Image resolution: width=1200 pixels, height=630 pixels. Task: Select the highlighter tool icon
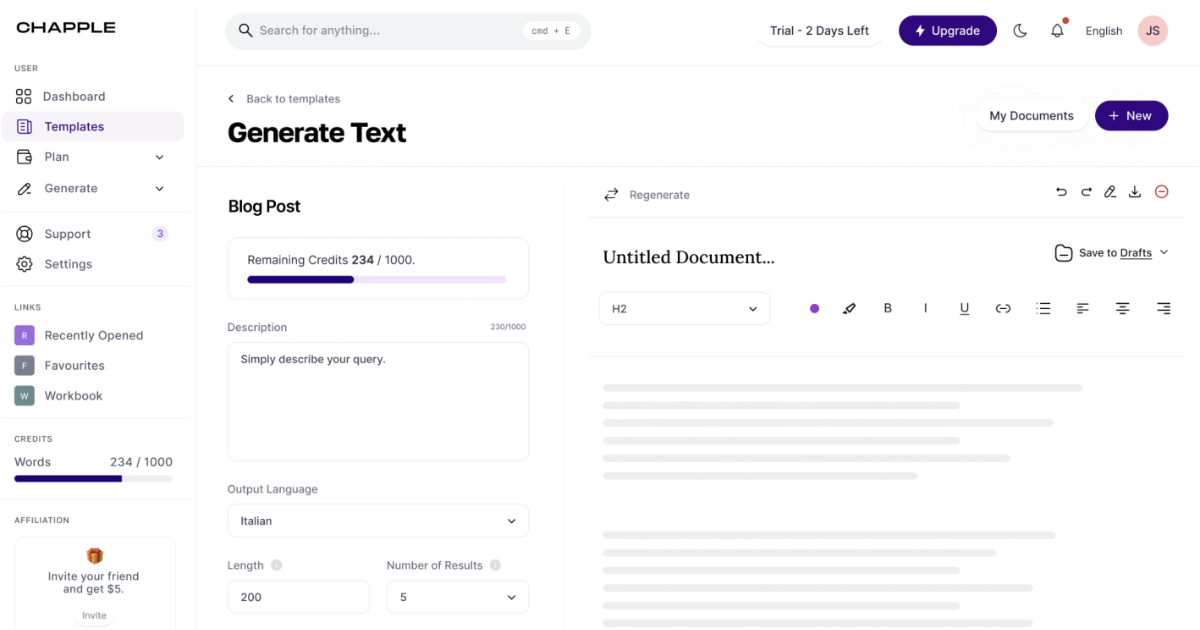[849, 309]
